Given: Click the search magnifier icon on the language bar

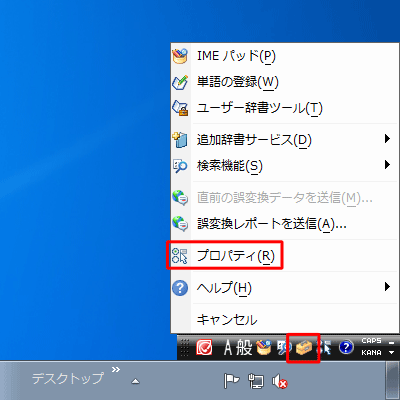Looking at the screenshot, I should tap(284, 348).
